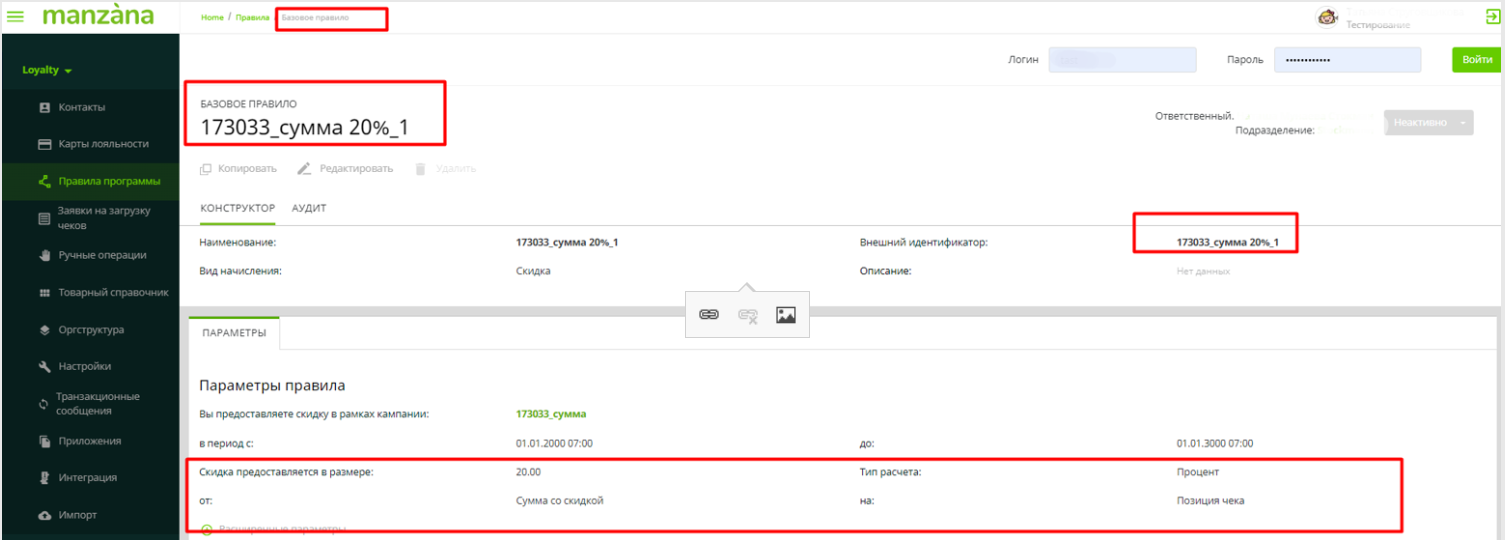
Task: Open the Неактивно status dropdown
Action: (x=1429, y=122)
